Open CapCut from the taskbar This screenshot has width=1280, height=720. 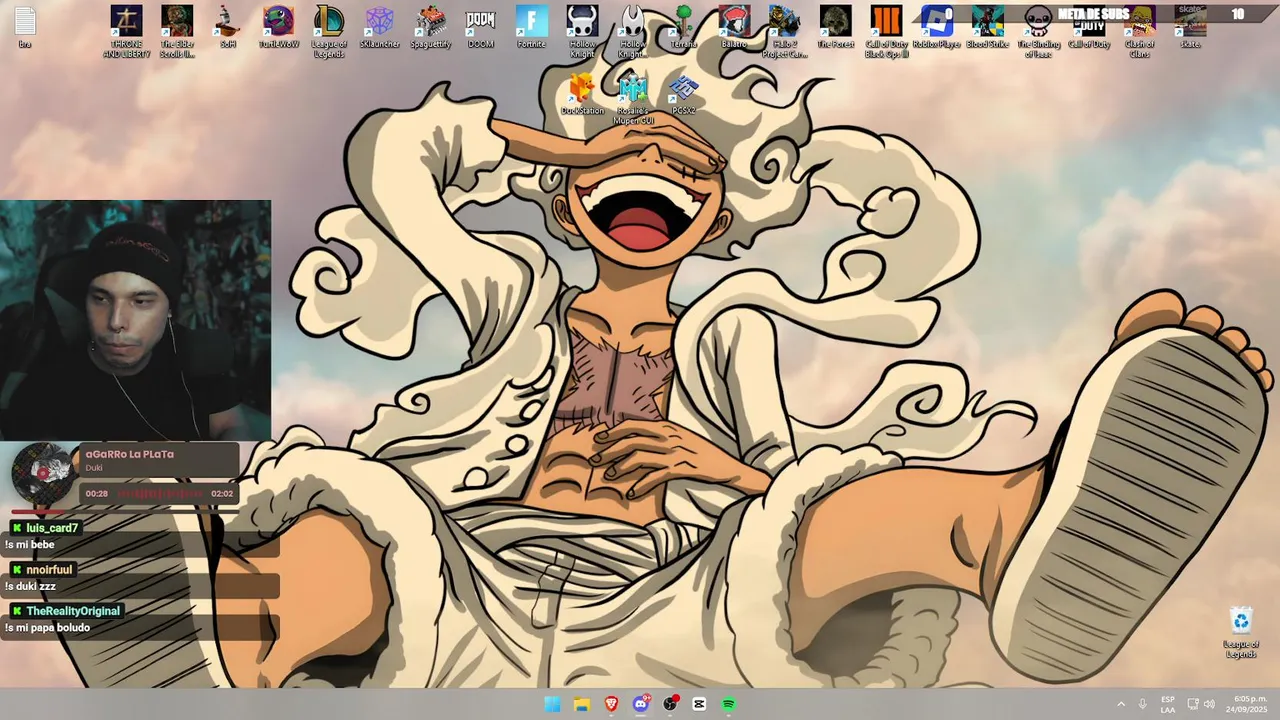(699, 704)
